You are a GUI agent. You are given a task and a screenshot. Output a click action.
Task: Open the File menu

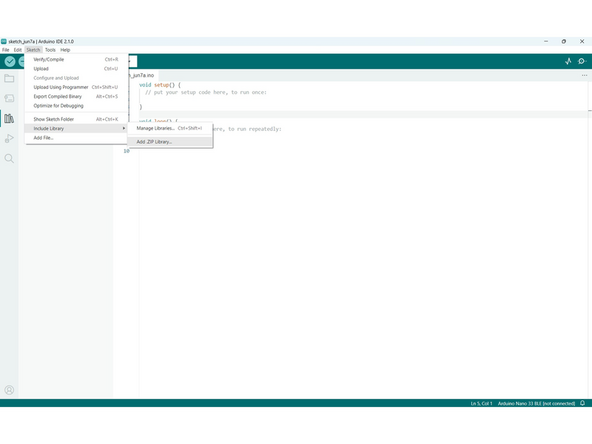click(x=6, y=50)
